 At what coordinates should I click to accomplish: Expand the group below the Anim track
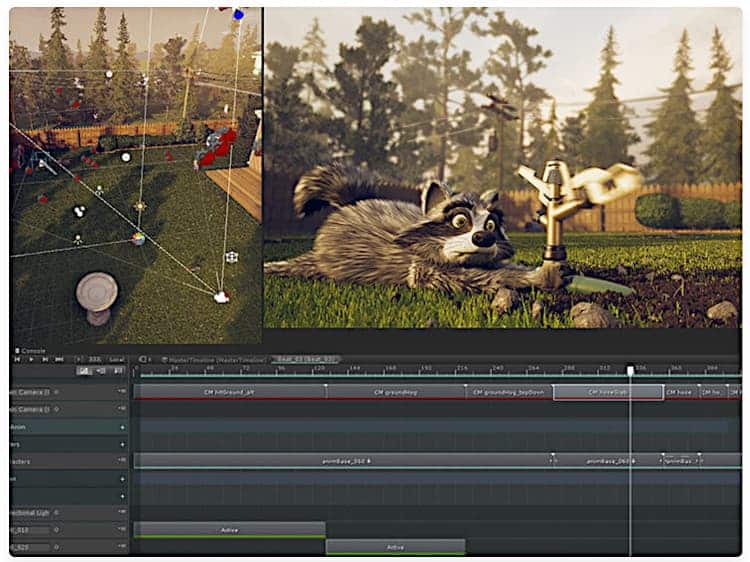123,444
